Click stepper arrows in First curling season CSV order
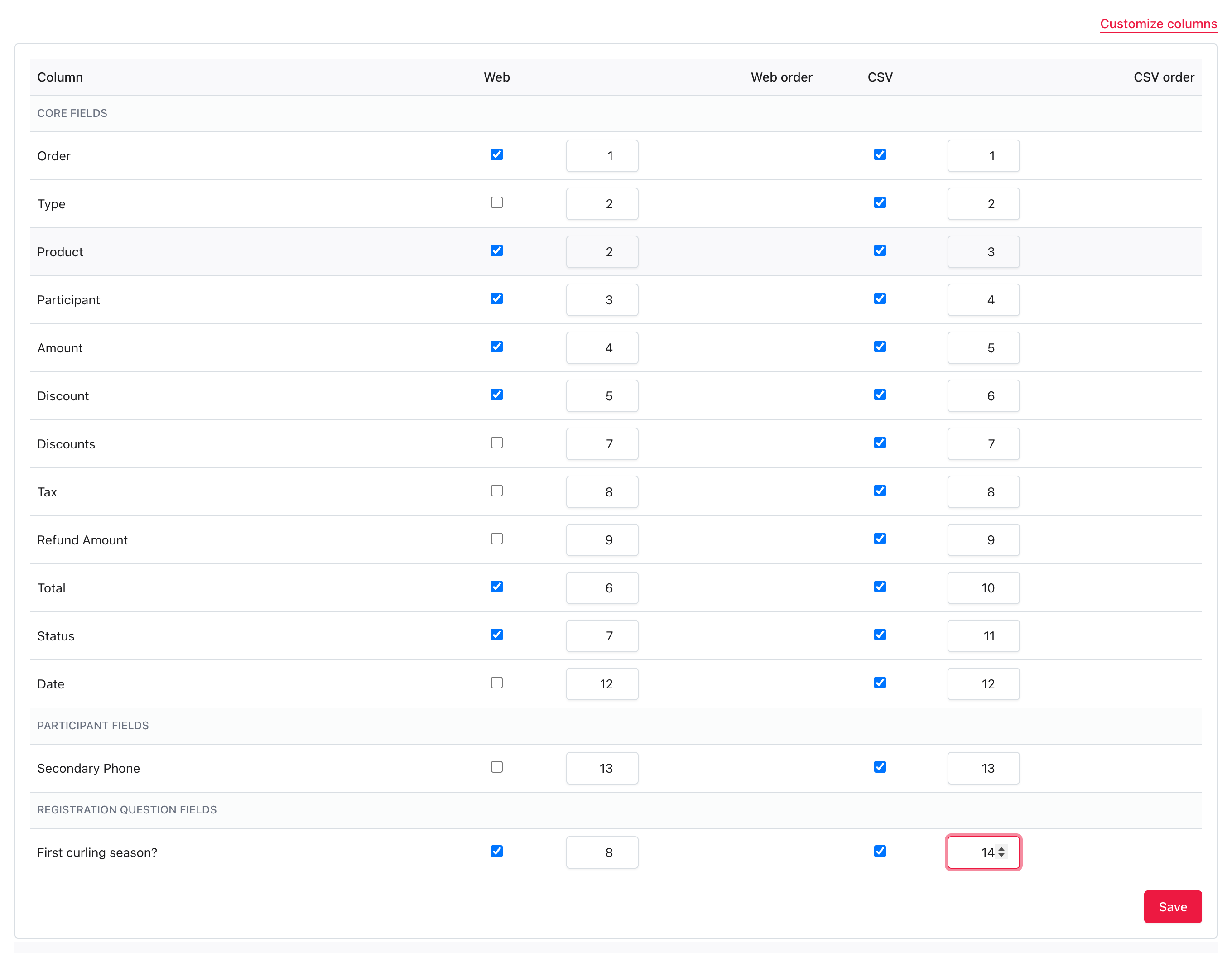 (1001, 852)
